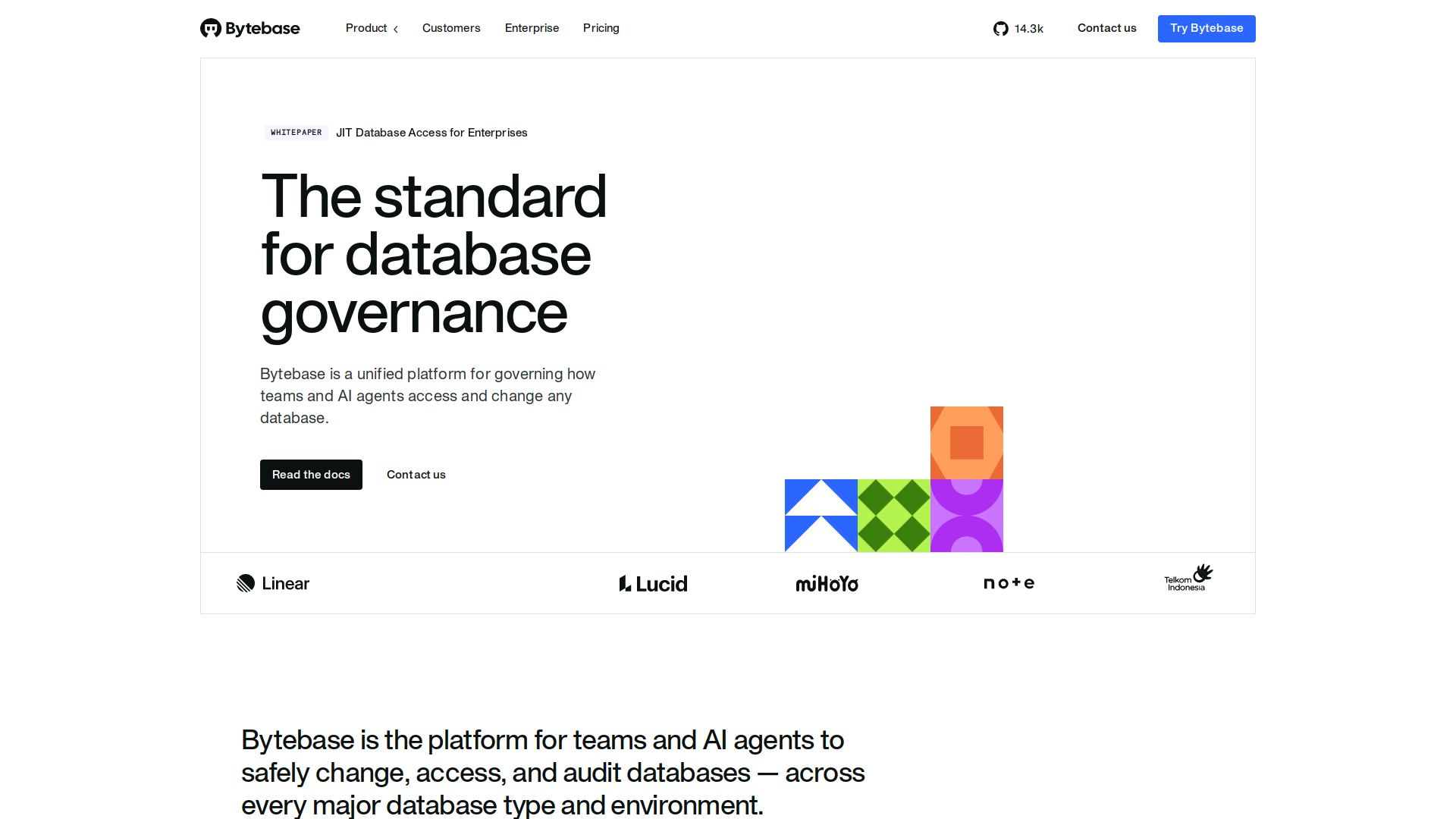Click the Read the docs button

point(311,475)
